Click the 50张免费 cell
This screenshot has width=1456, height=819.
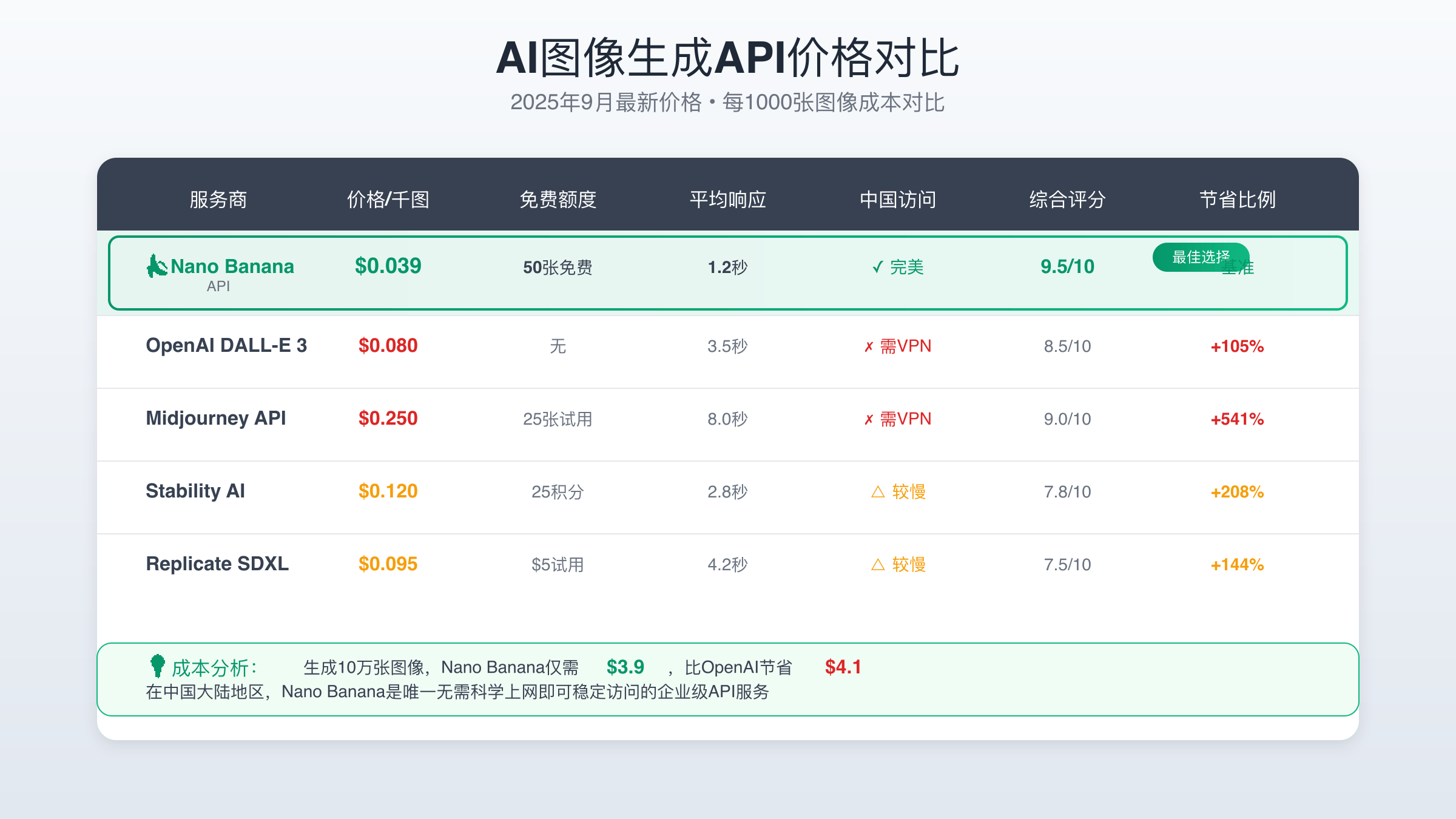[x=558, y=268]
